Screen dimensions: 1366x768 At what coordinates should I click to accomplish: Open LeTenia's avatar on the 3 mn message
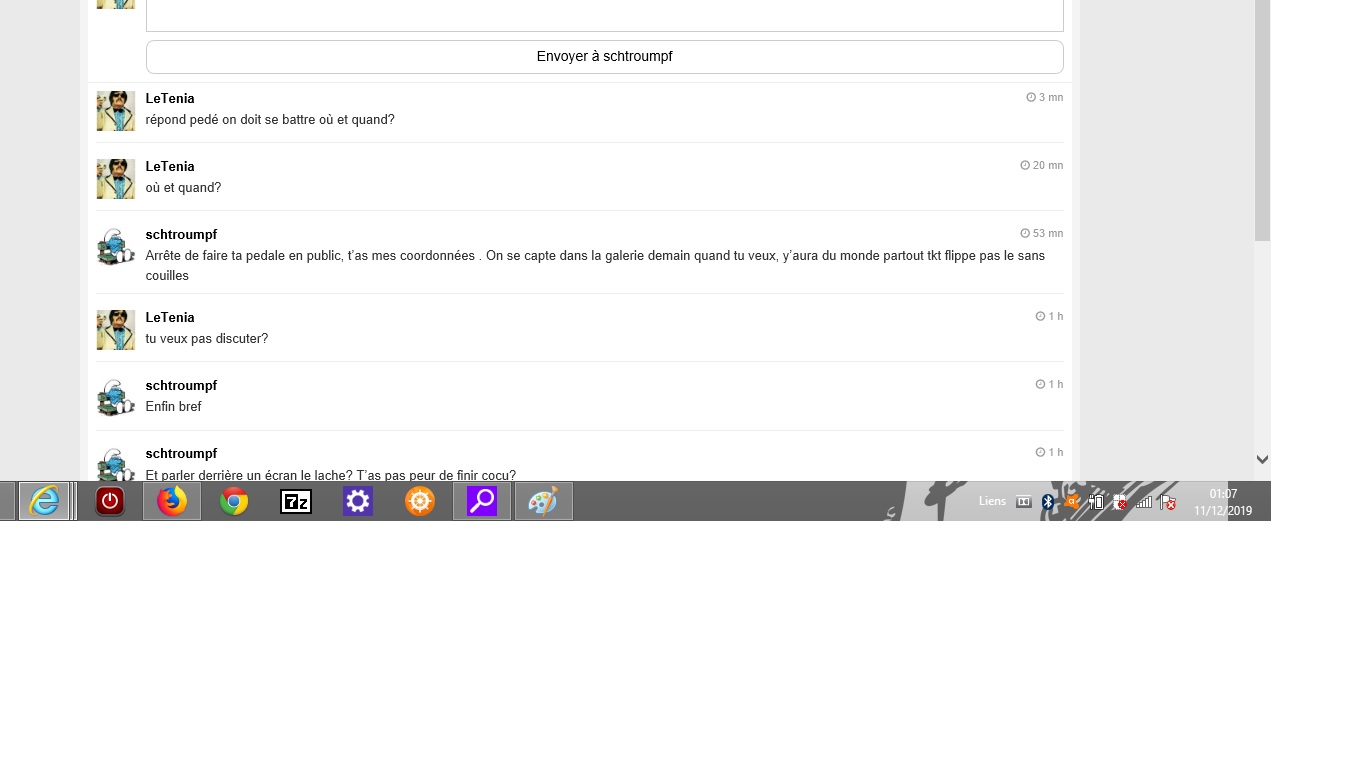(115, 111)
